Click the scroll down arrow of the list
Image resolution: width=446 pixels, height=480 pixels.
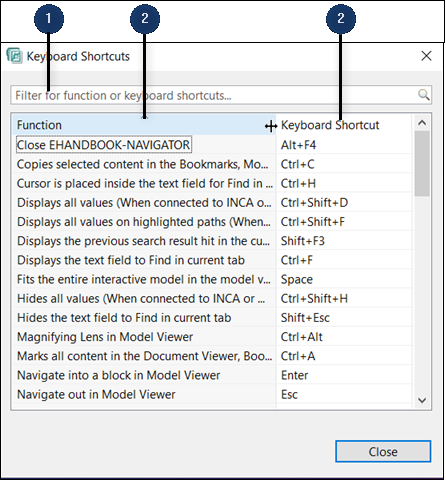pos(422,400)
